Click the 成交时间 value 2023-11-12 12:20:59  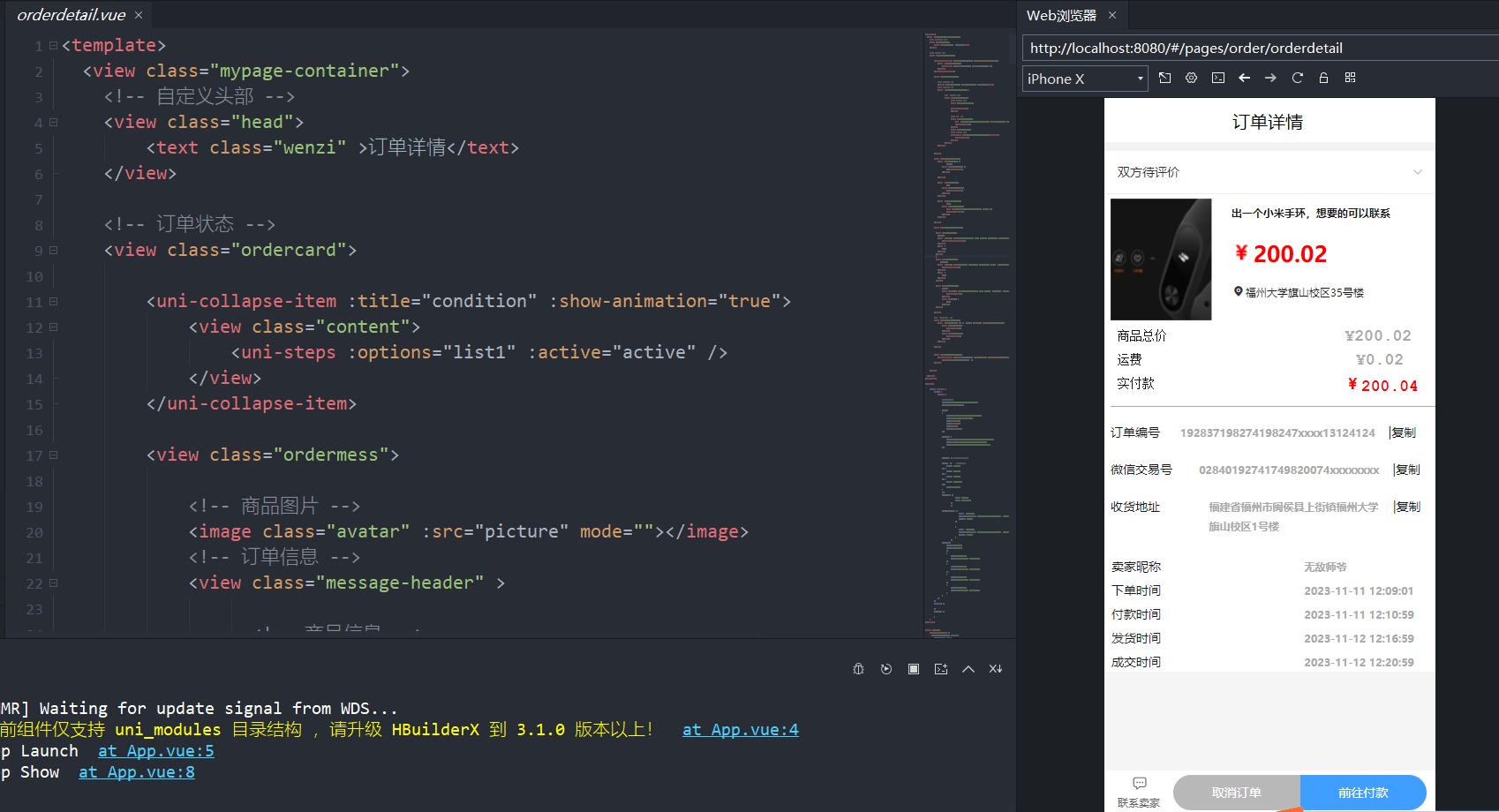(x=1359, y=662)
